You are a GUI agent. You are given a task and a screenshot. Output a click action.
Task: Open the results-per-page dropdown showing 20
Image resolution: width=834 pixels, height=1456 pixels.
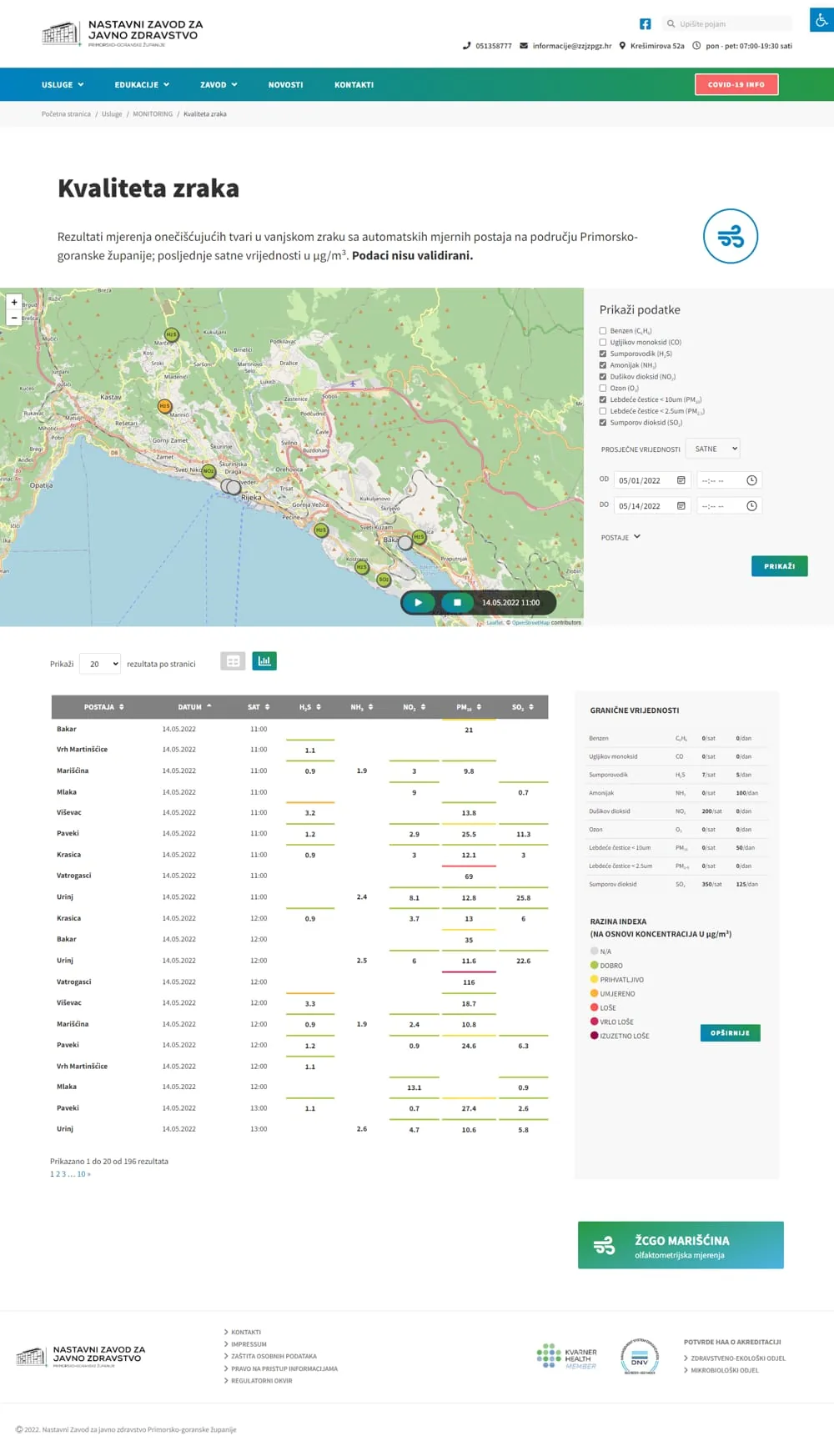pos(100,664)
